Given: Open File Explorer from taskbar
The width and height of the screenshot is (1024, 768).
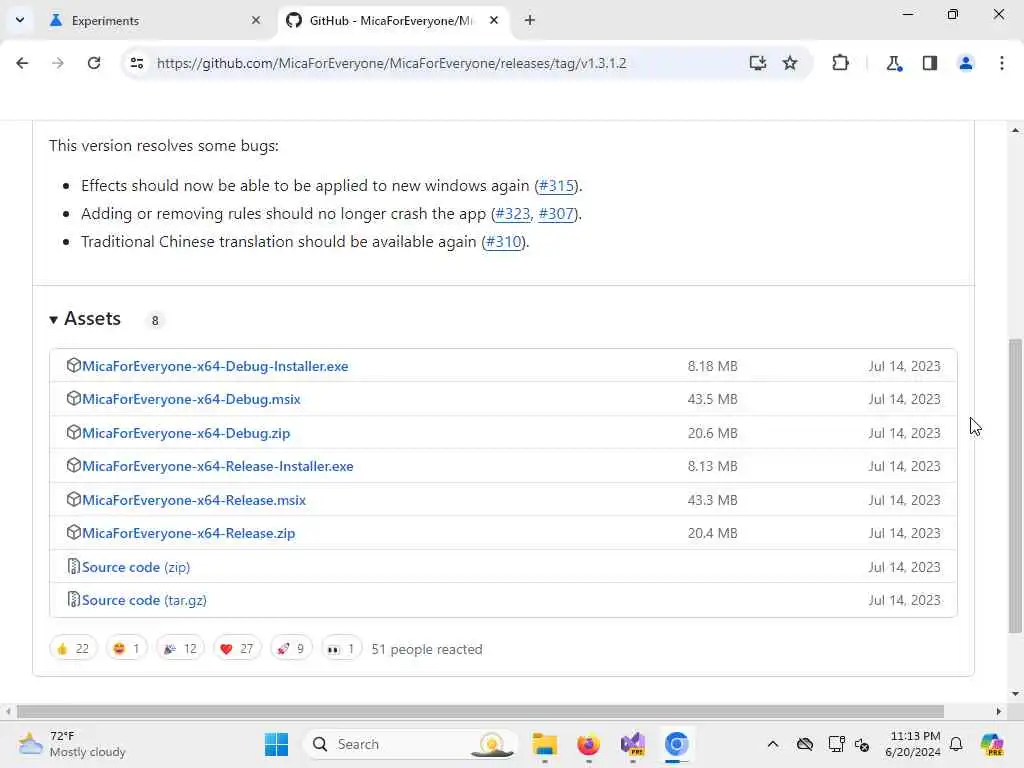Looking at the screenshot, I should click(x=544, y=744).
